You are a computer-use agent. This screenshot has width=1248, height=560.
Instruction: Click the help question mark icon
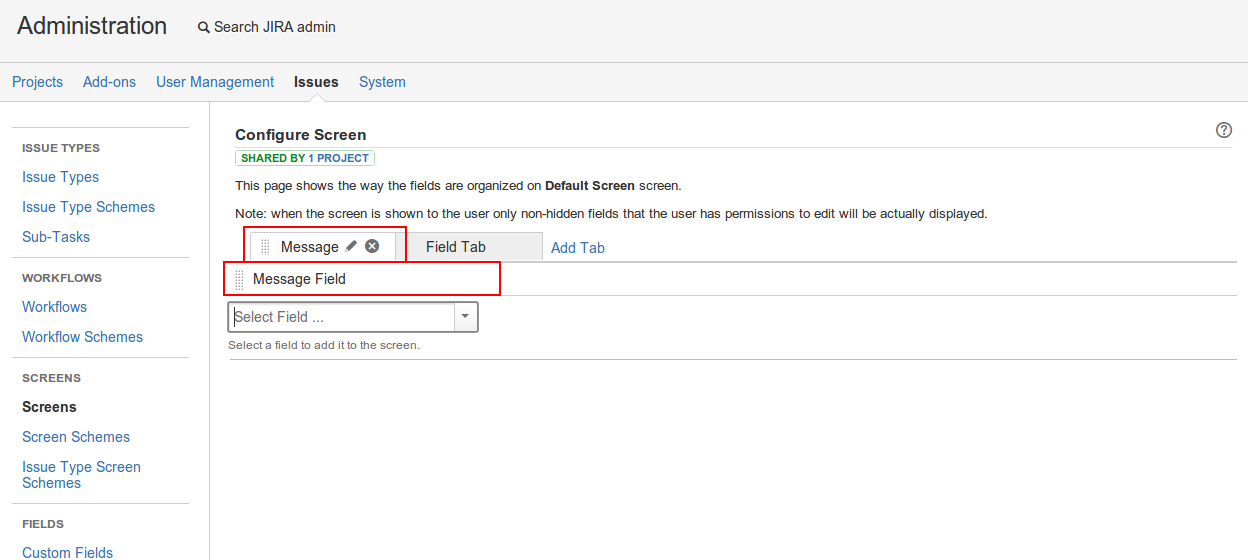(1223, 130)
